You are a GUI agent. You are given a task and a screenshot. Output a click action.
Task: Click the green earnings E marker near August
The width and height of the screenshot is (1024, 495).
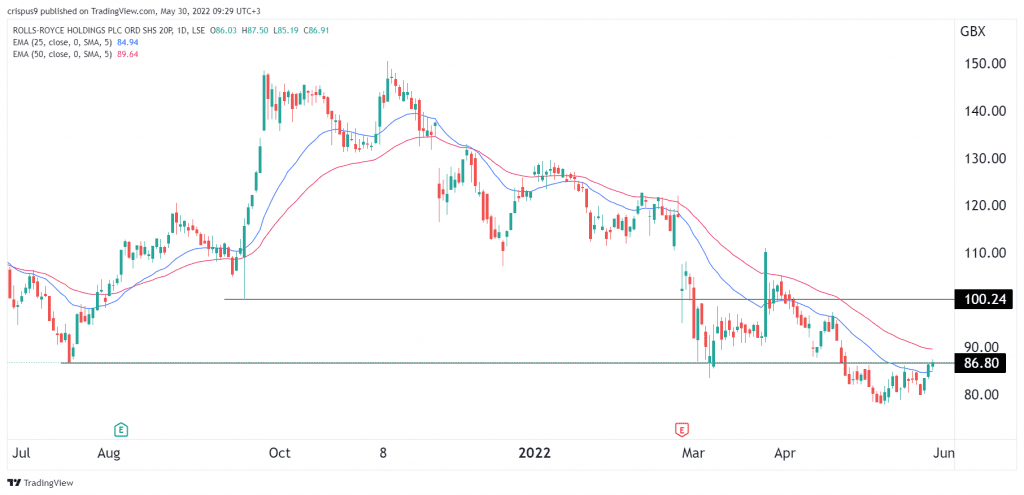(x=120, y=429)
